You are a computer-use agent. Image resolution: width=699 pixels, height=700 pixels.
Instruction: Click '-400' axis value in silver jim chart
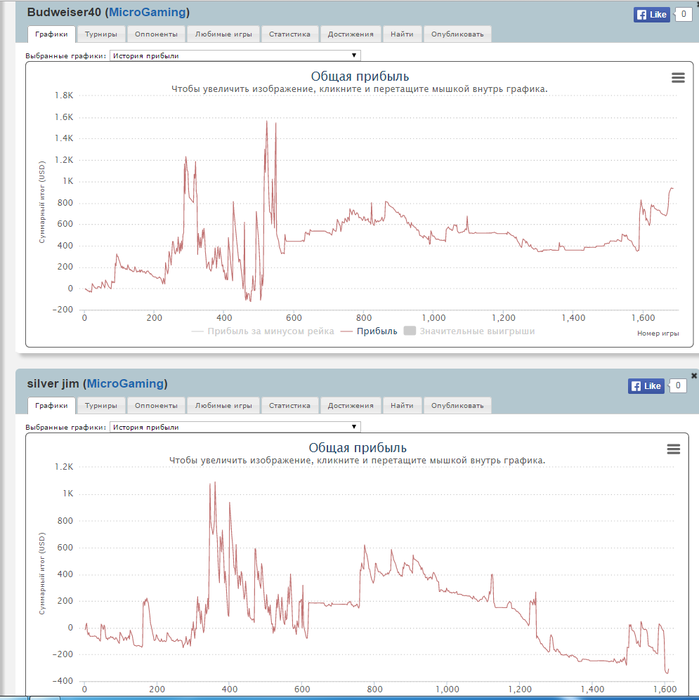pos(62,681)
